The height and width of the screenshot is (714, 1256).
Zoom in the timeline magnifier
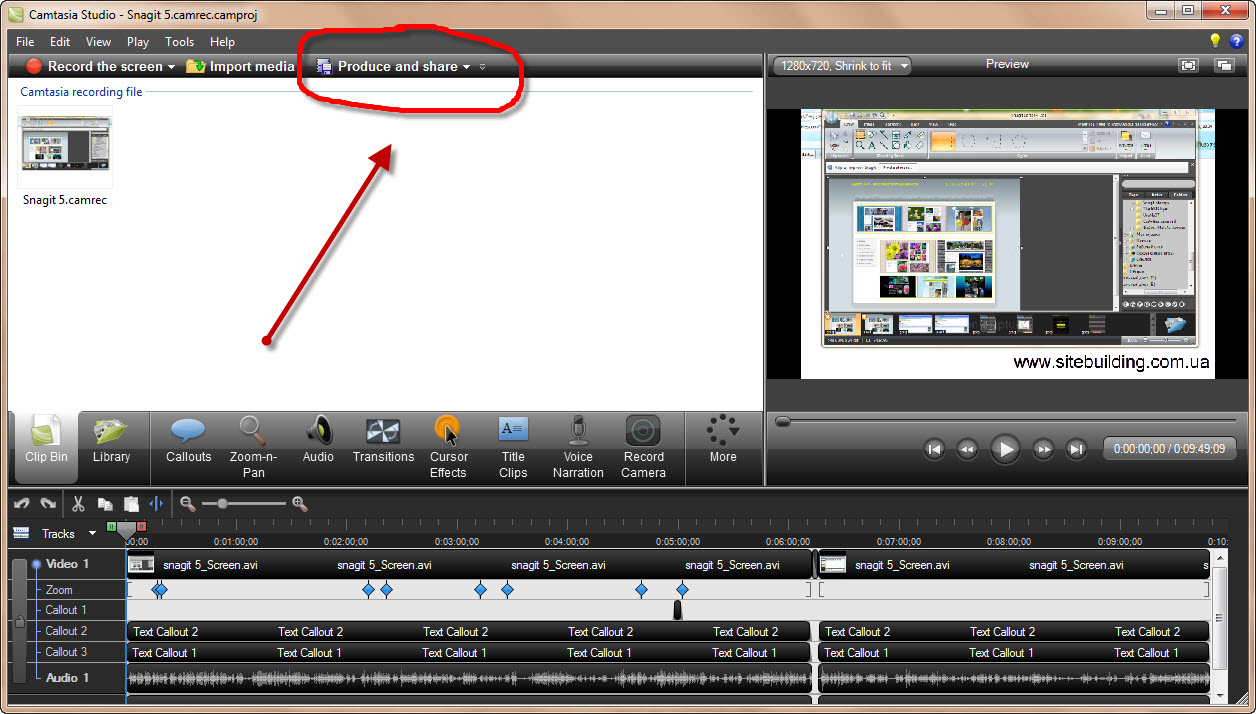click(x=299, y=504)
